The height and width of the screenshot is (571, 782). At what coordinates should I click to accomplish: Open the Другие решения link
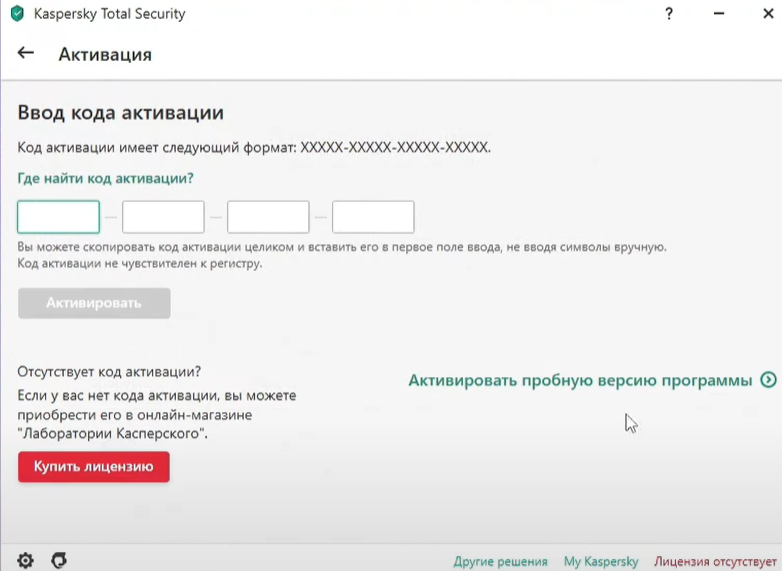pos(500,562)
